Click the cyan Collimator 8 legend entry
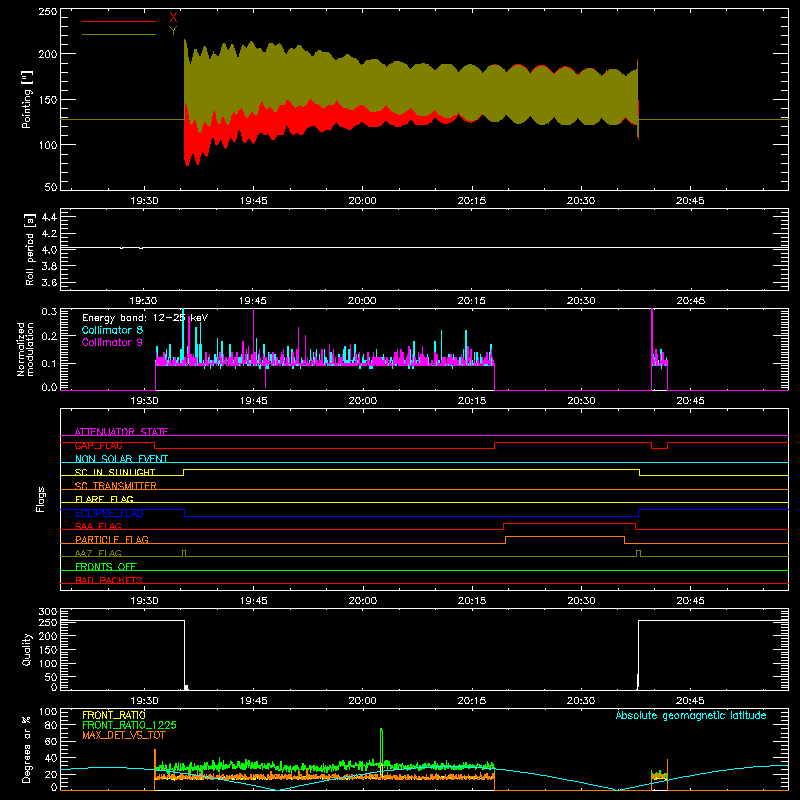The height and width of the screenshot is (800, 800). pos(112,330)
